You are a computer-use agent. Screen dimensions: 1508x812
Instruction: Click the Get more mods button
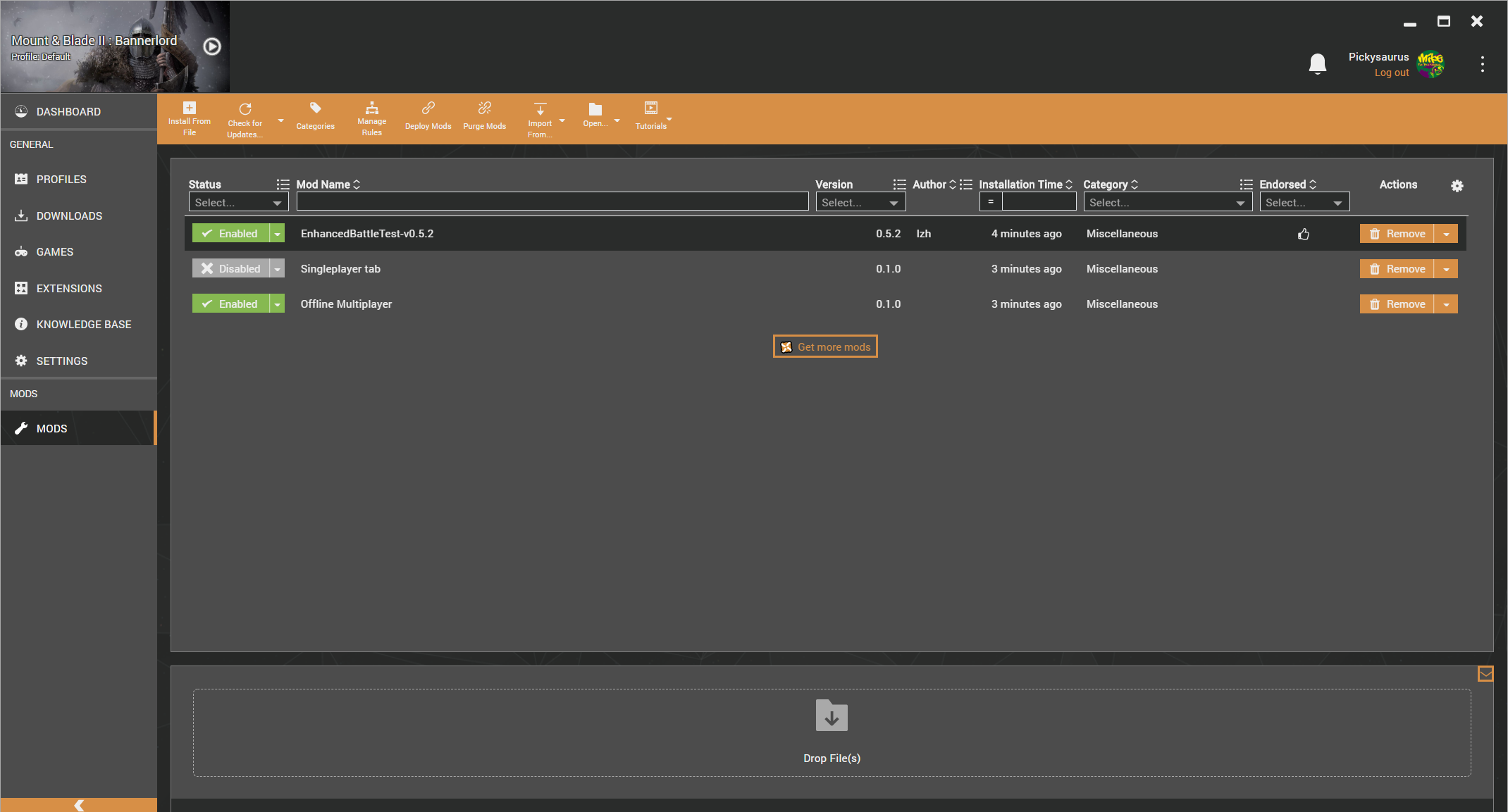825,346
